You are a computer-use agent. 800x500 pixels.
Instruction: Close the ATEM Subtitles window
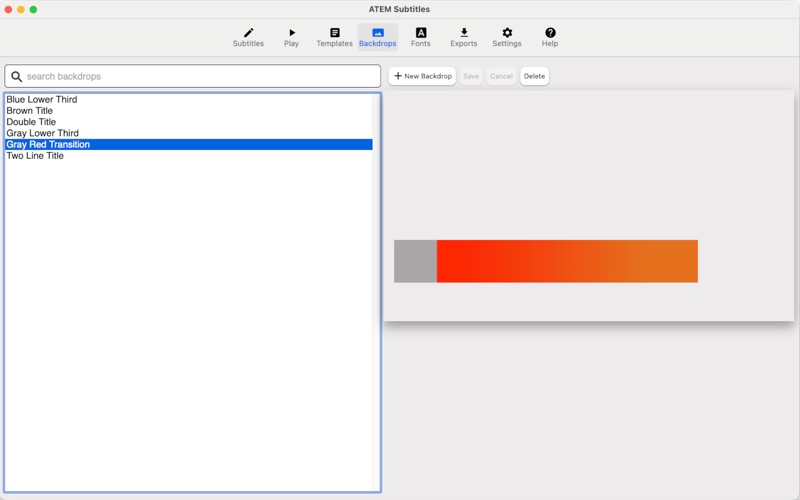pyautogui.click(x=8, y=9)
